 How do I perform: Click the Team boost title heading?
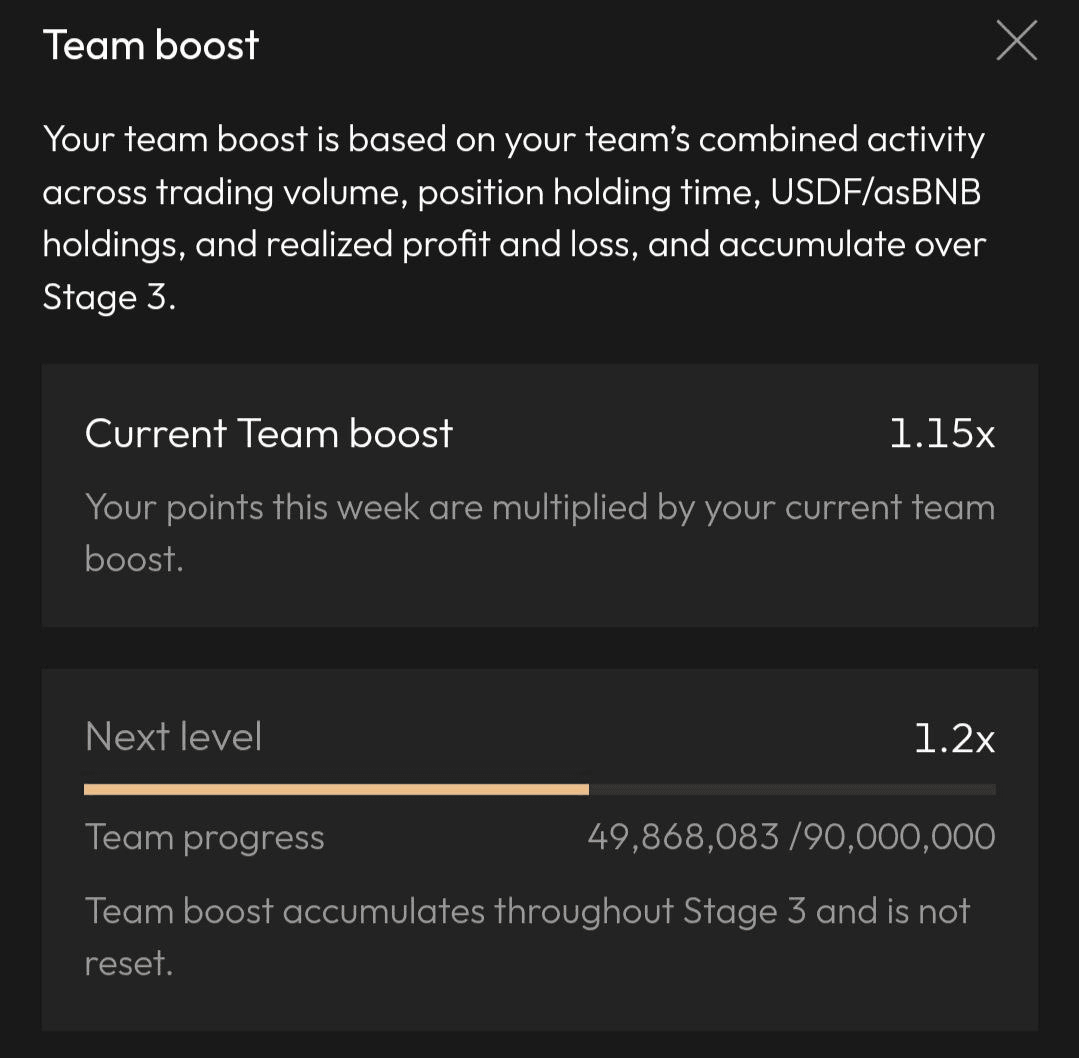click(151, 45)
